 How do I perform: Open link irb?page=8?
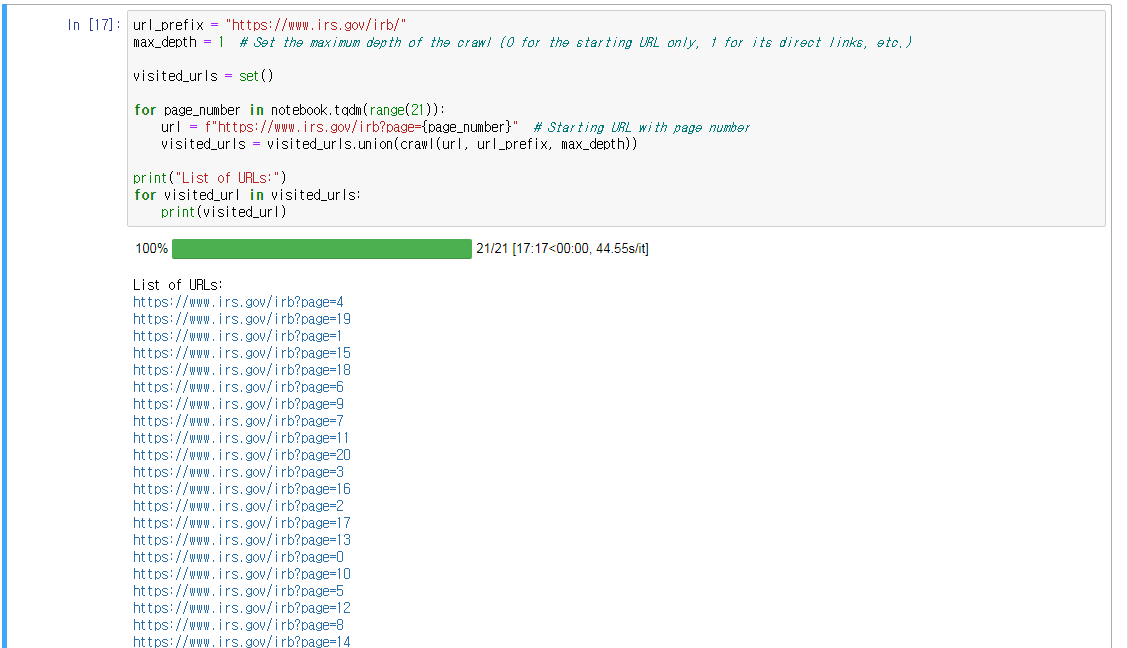(238, 626)
